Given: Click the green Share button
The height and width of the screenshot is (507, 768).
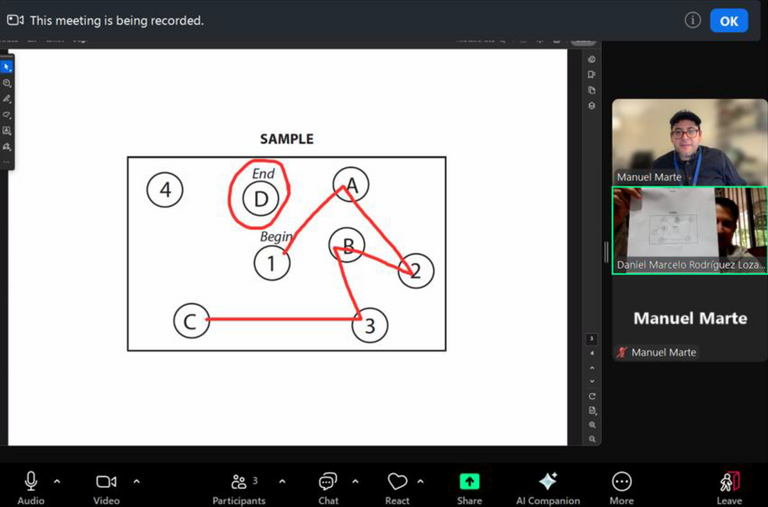Looking at the screenshot, I should [x=469, y=488].
